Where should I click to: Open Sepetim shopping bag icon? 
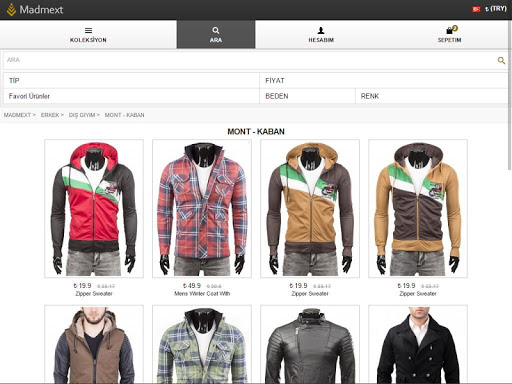click(450, 30)
